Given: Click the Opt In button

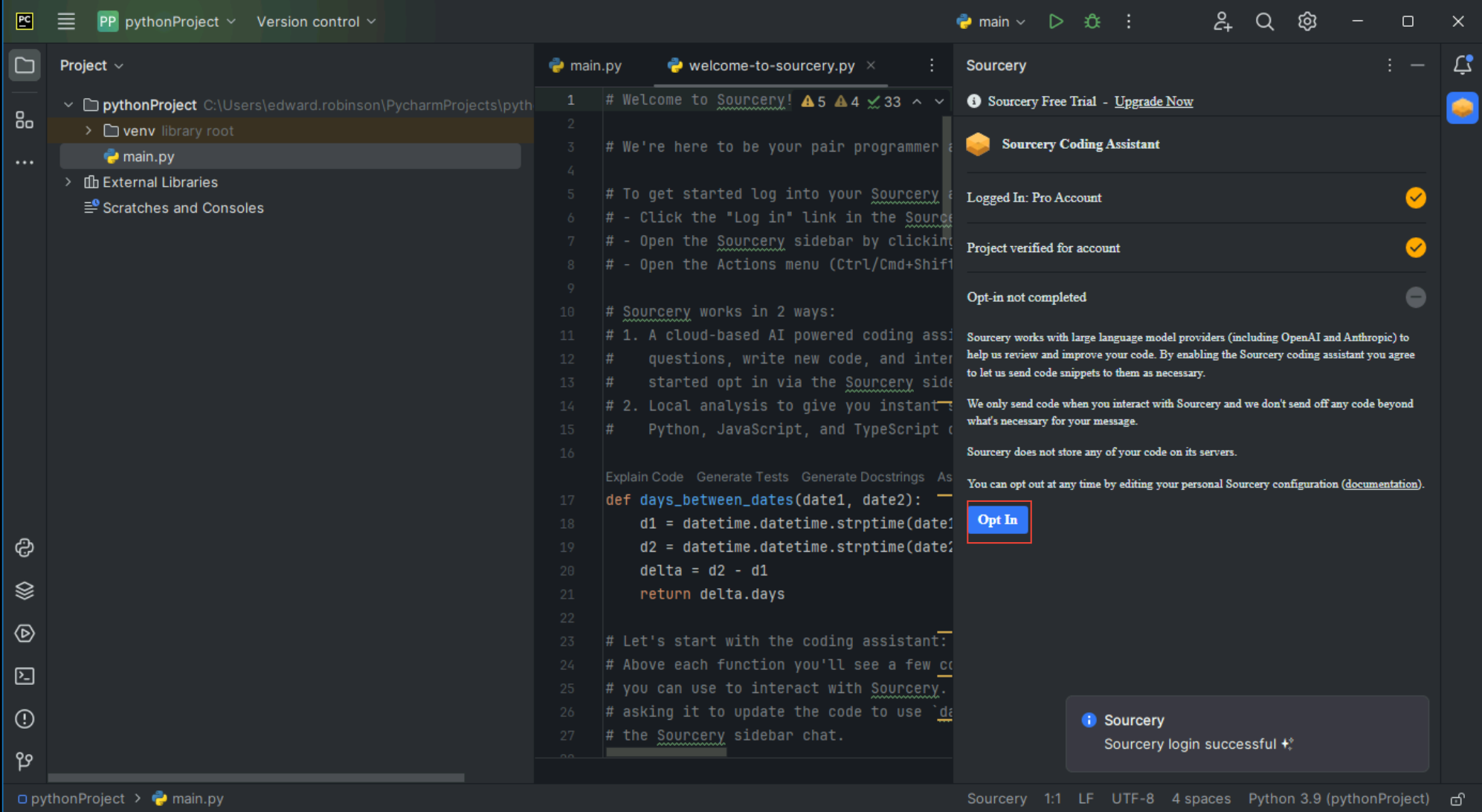Looking at the screenshot, I should (x=997, y=520).
